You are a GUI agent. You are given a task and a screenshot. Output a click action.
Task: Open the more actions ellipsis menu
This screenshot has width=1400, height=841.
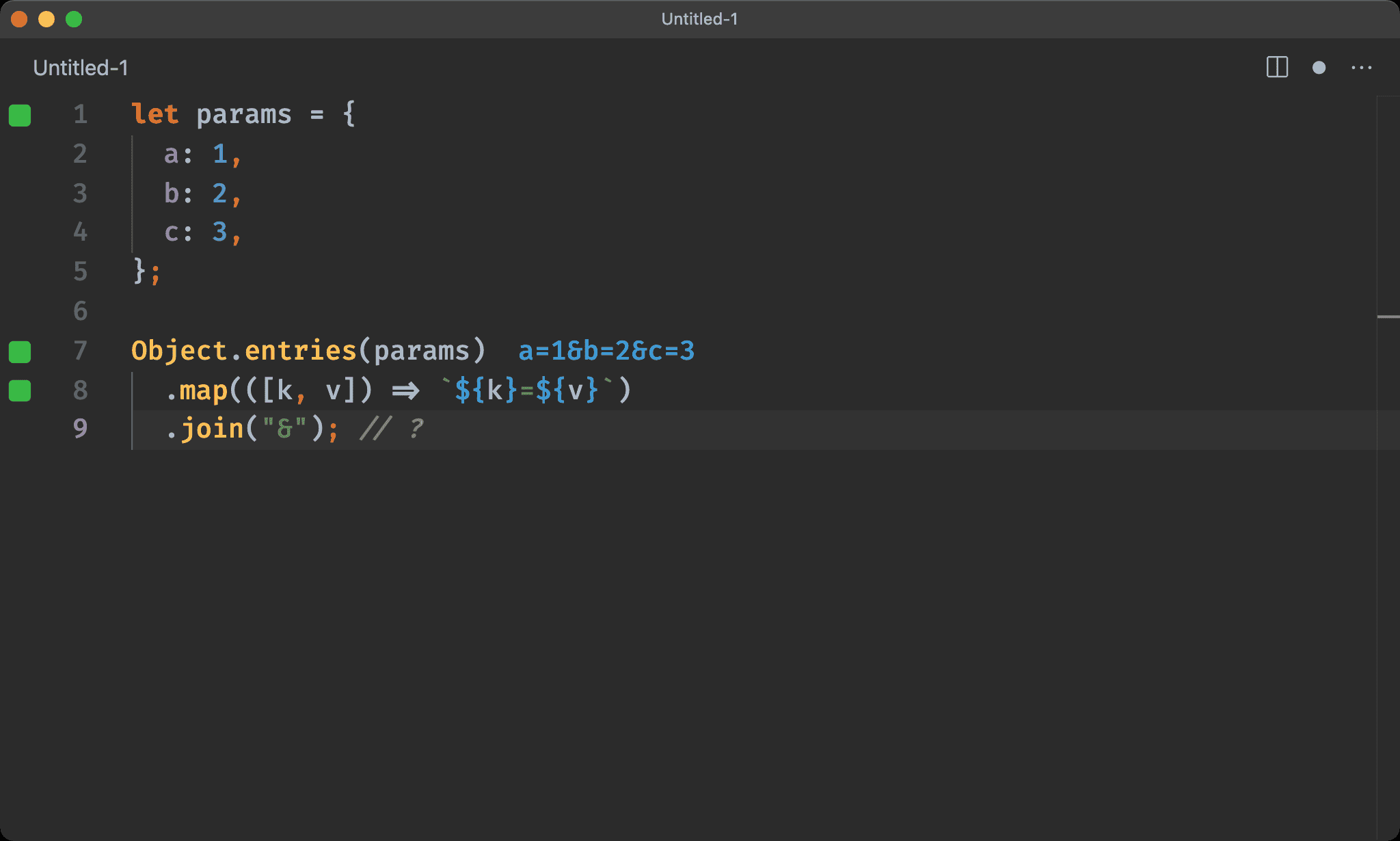[1361, 68]
